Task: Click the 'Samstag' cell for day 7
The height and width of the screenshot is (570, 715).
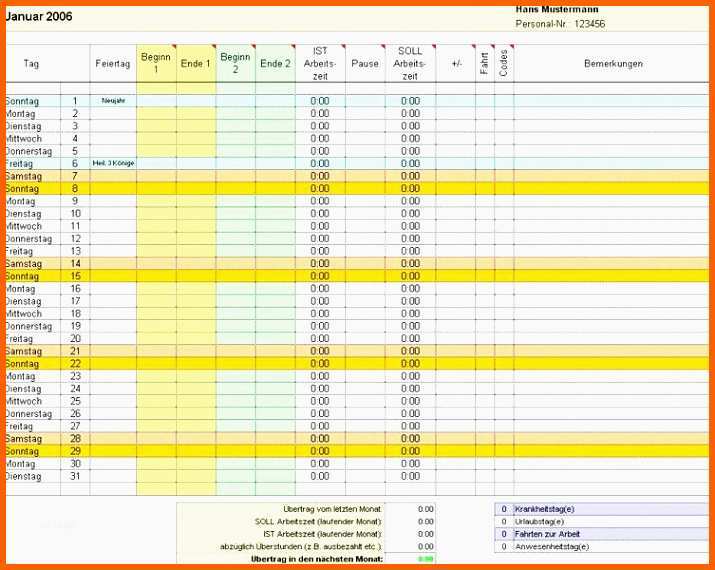Action: click(33, 176)
